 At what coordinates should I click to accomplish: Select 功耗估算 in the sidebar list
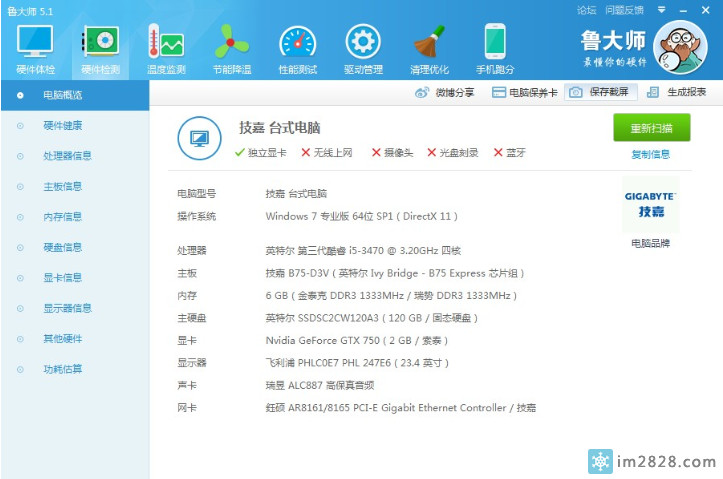click(62, 369)
